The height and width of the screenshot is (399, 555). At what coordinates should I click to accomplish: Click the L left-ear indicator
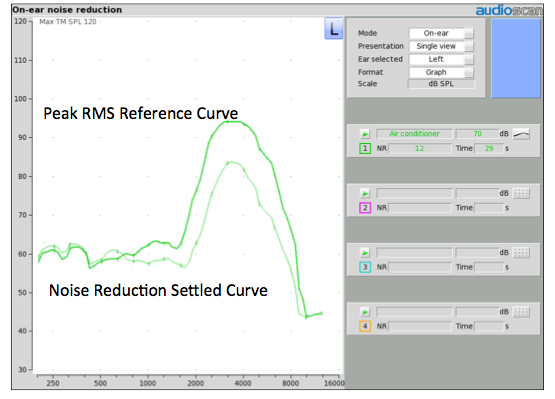tap(333, 28)
